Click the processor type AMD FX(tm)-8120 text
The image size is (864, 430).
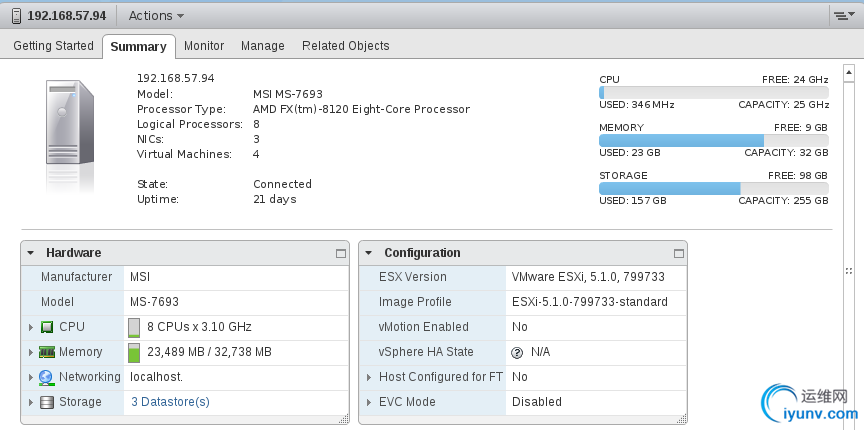[361, 109]
